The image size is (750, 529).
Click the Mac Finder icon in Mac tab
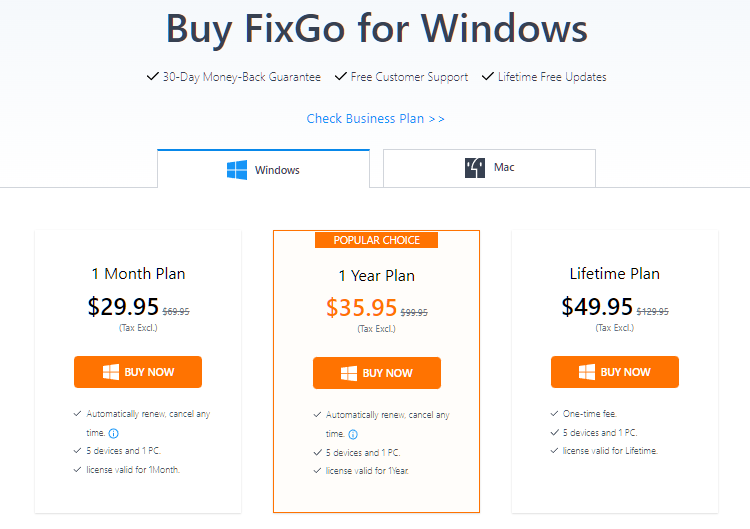point(474,168)
